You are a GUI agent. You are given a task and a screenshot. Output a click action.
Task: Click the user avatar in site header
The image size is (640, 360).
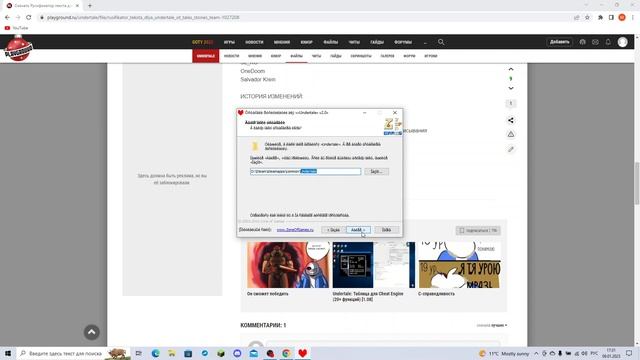click(622, 42)
